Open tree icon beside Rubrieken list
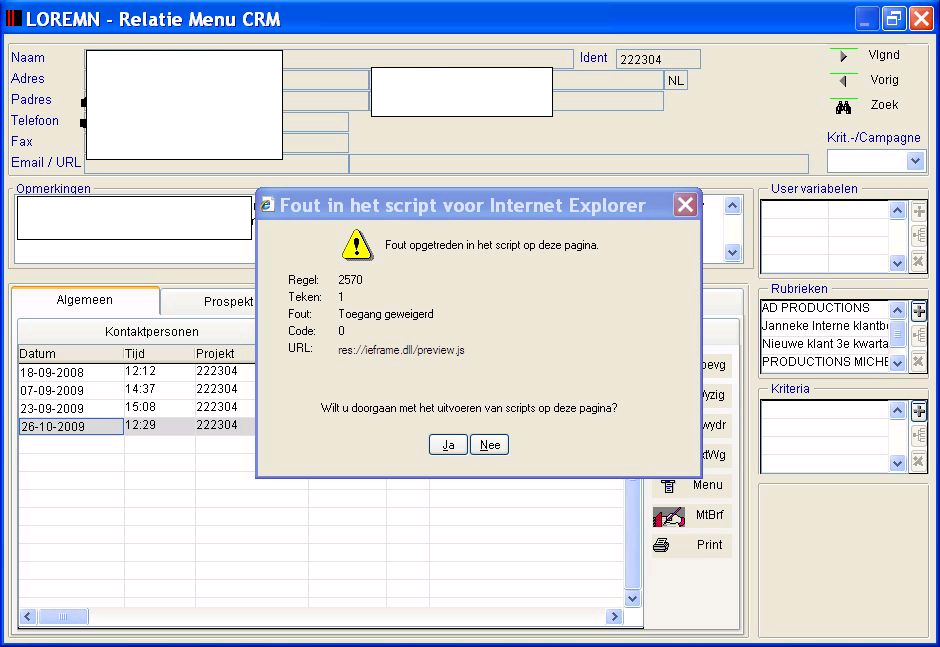 point(918,336)
